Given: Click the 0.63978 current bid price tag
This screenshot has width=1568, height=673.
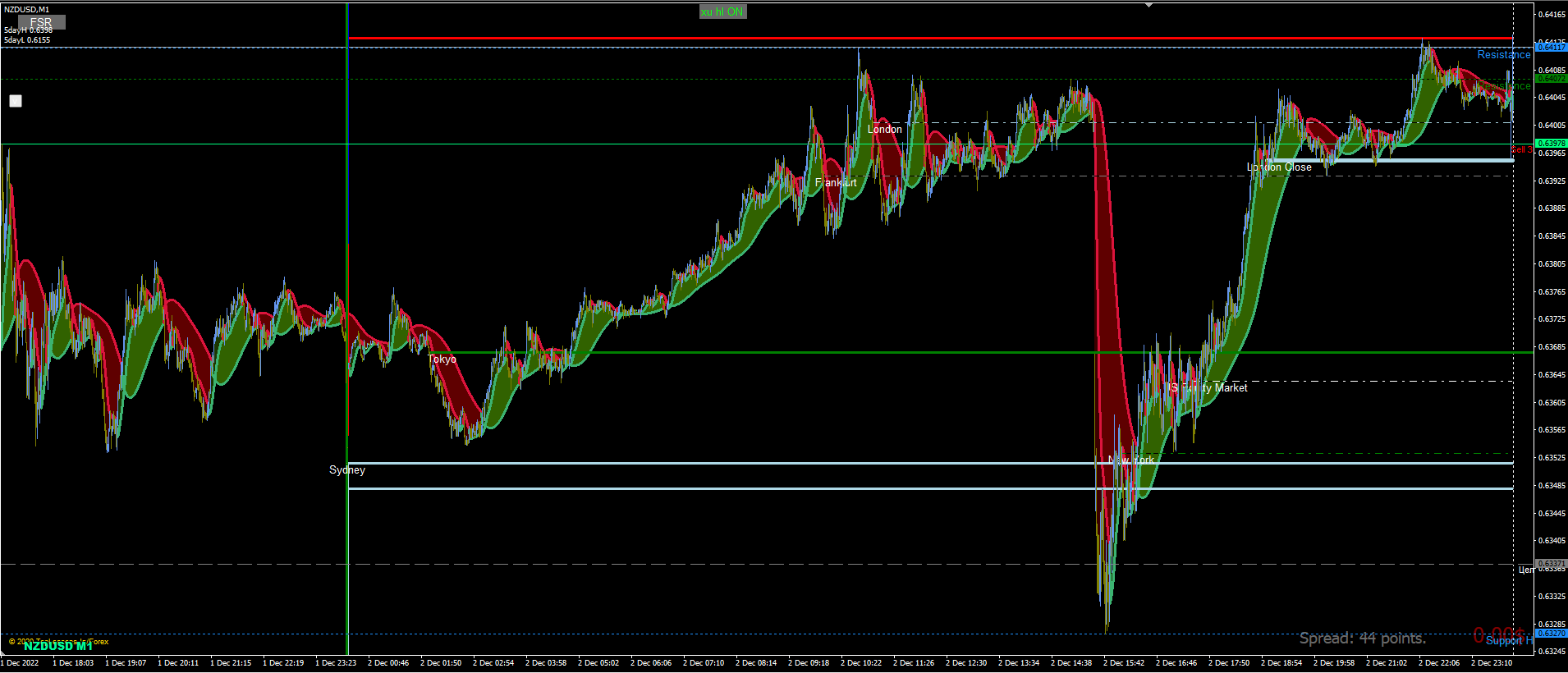Looking at the screenshot, I should (1551, 143).
